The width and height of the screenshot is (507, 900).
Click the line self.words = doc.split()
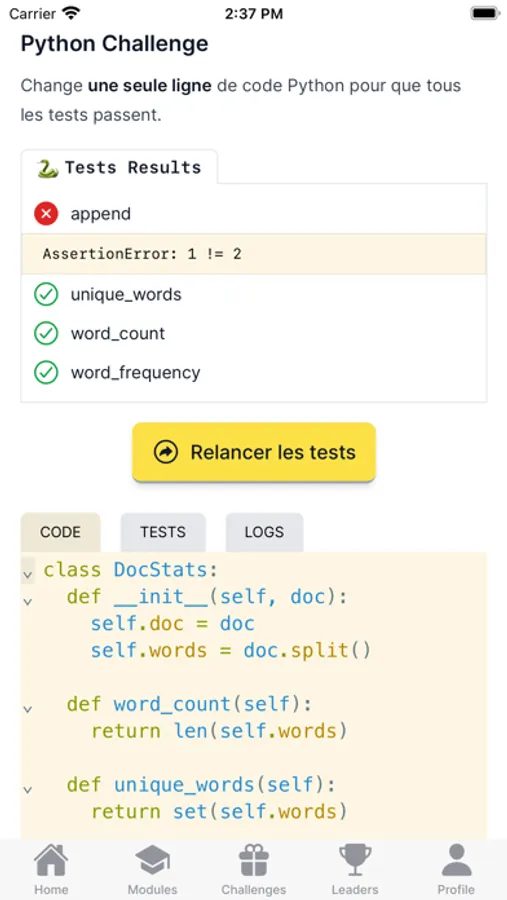[231, 650]
